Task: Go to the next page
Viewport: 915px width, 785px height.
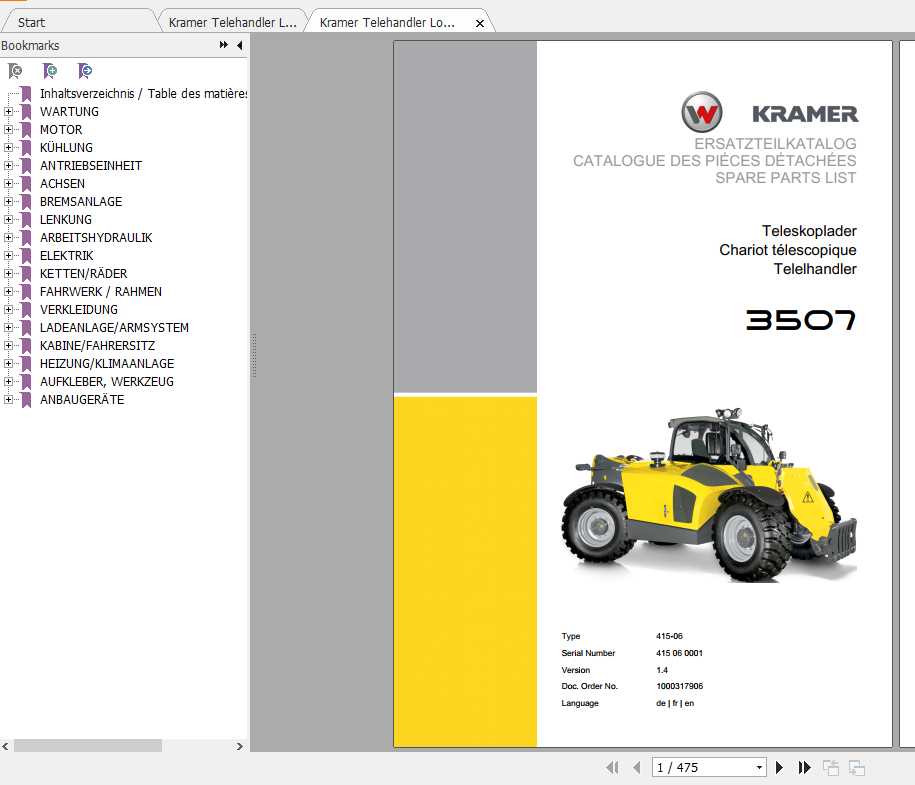Action: [x=780, y=768]
